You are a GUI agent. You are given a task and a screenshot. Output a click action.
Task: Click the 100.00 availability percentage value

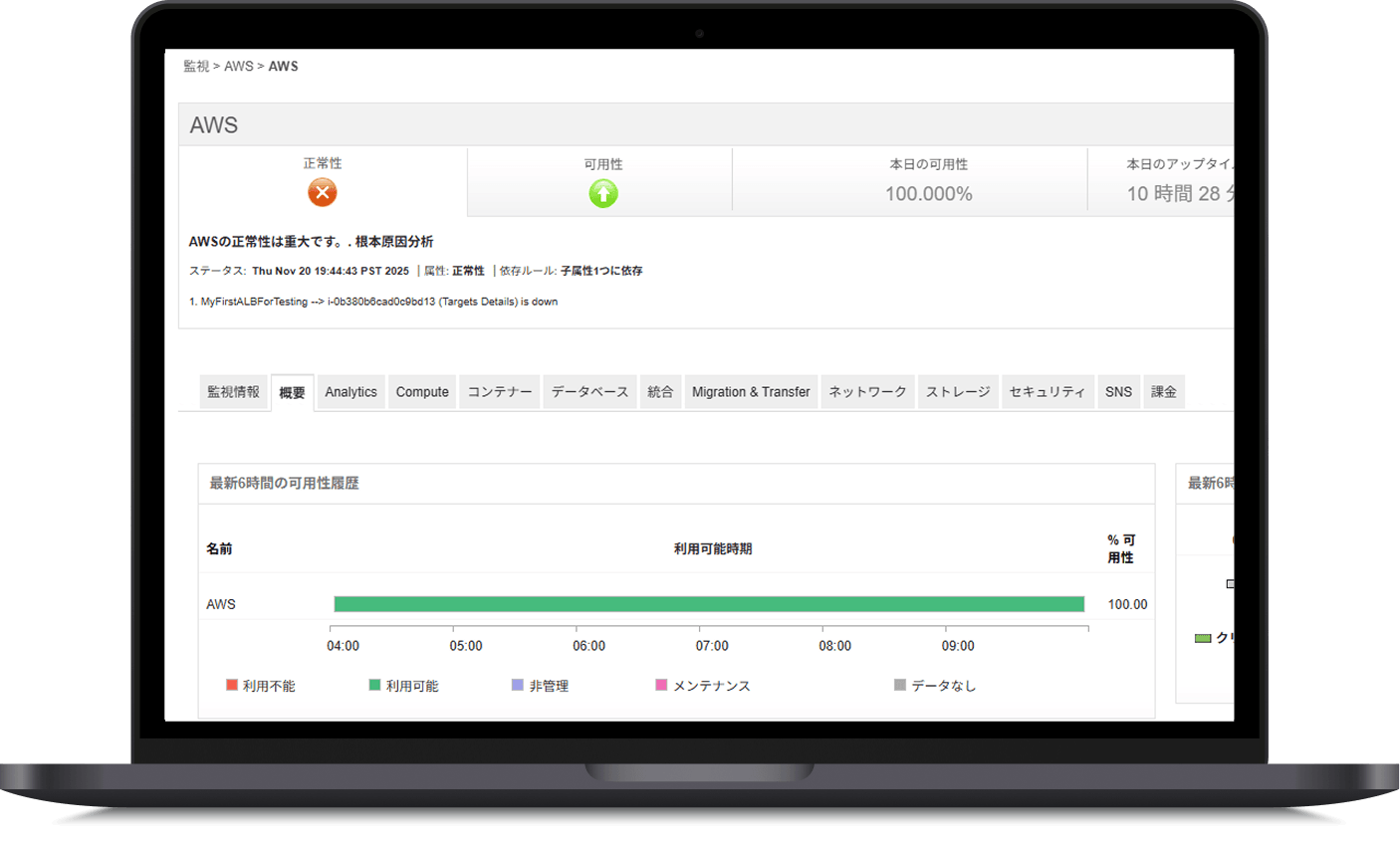coord(1127,604)
